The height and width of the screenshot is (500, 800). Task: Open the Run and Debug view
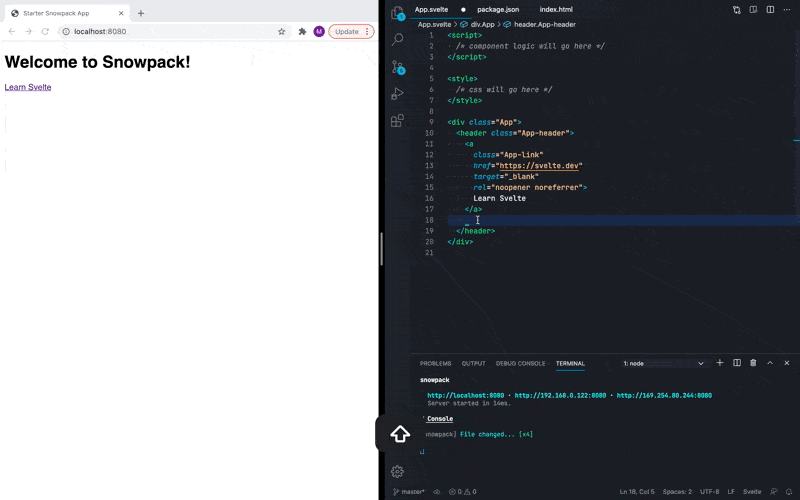[x=397, y=93]
